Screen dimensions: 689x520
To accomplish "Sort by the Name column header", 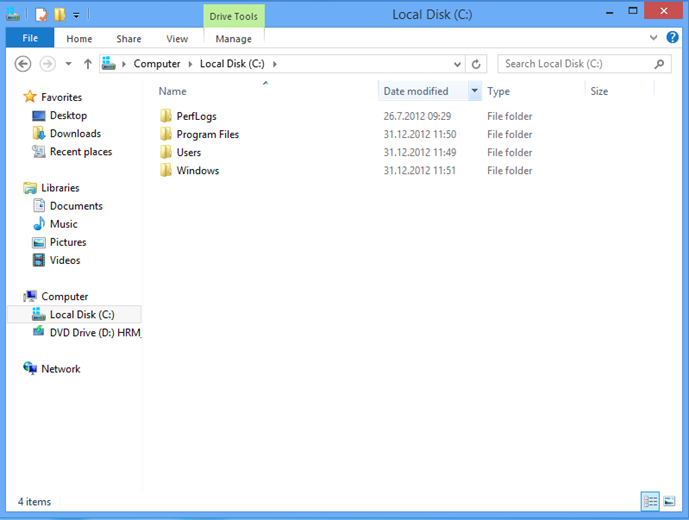I will pyautogui.click(x=172, y=91).
